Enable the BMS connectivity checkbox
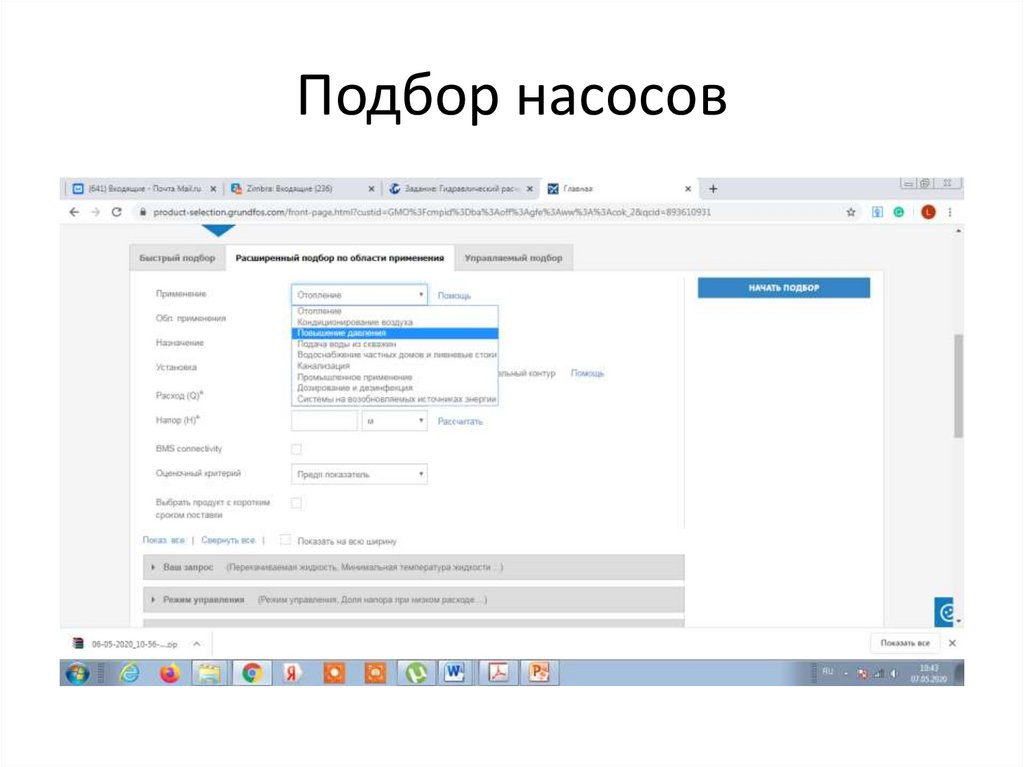The height and width of the screenshot is (767, 1024). [x=294, y=447]
